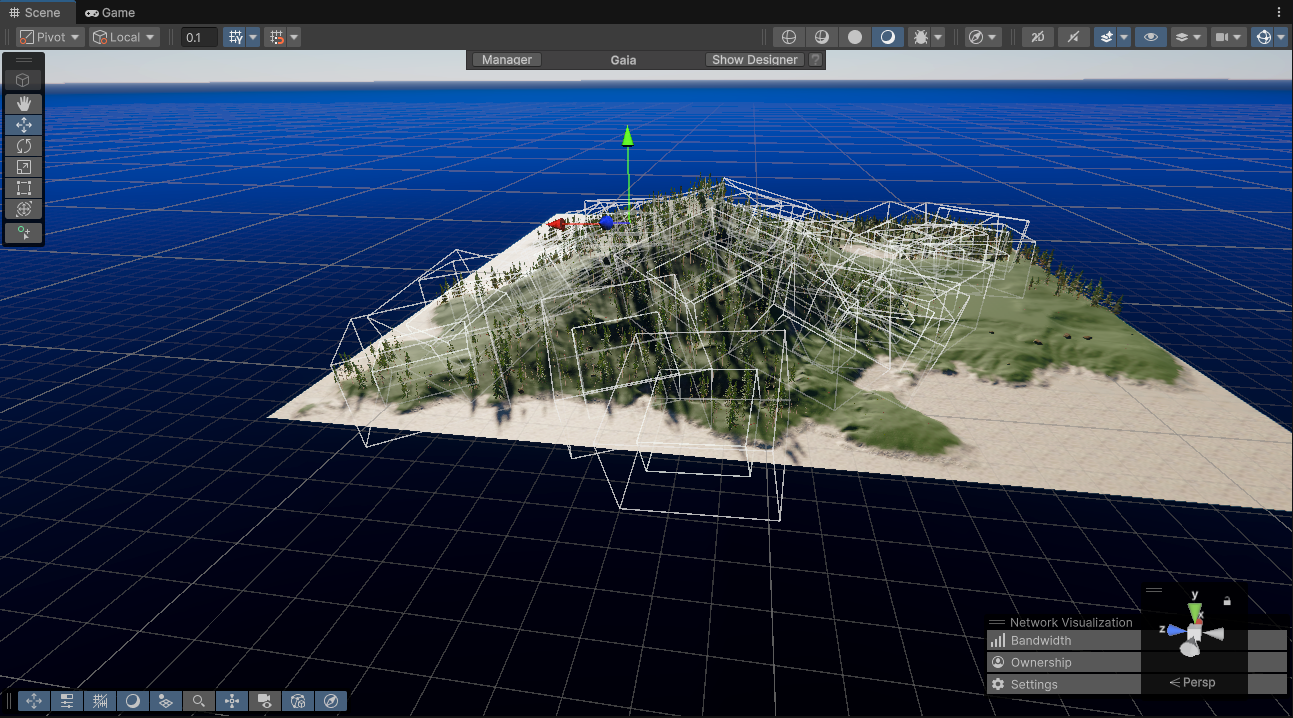This screenshot has width=1293, height=718.
Task: Open the kebab menu in the top-right corner
Action: 1281,11
